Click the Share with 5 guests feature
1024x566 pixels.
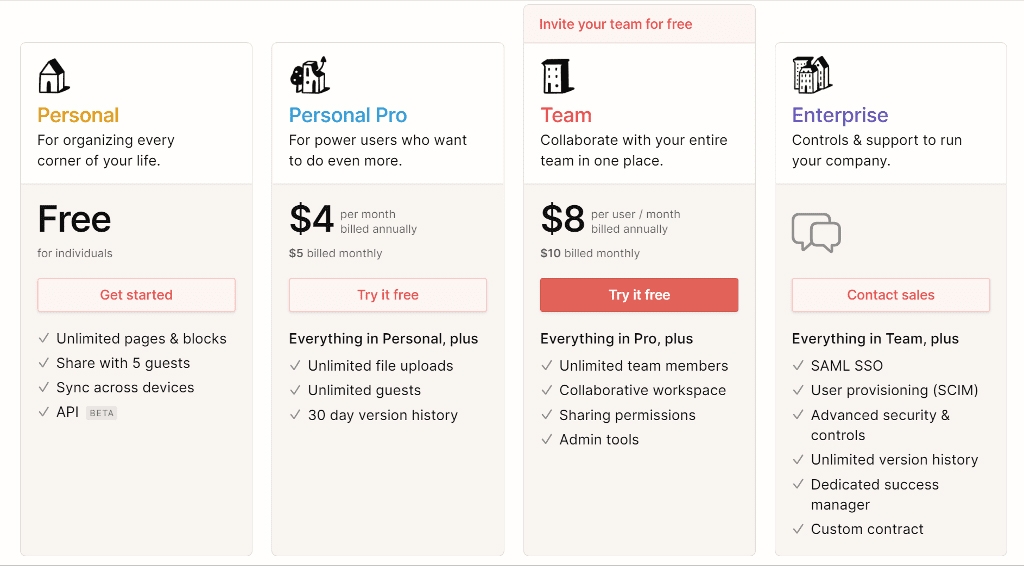pyautogui.click(x=123, y=363)
